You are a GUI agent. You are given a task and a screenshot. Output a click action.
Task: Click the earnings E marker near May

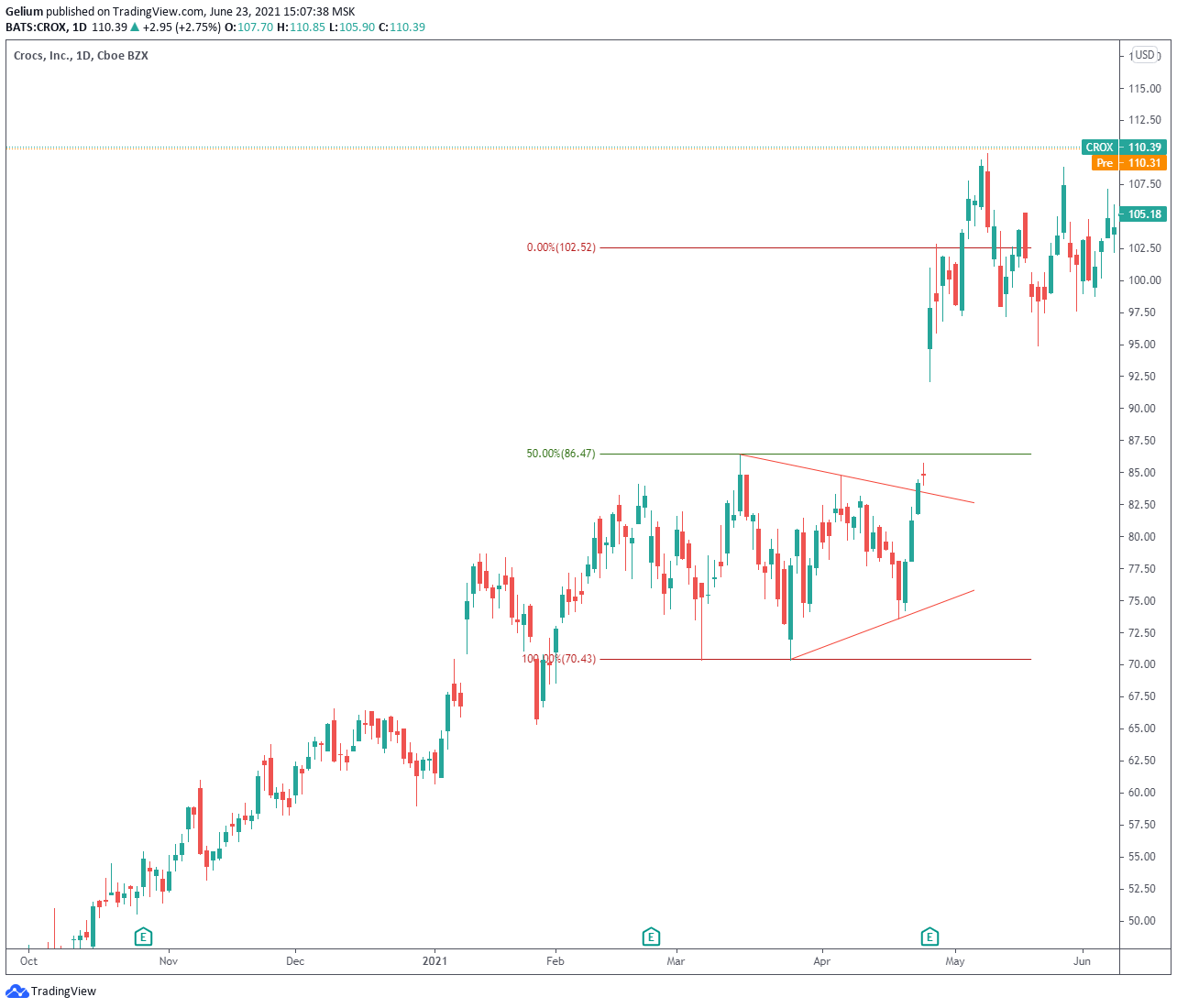click(929, 937)
